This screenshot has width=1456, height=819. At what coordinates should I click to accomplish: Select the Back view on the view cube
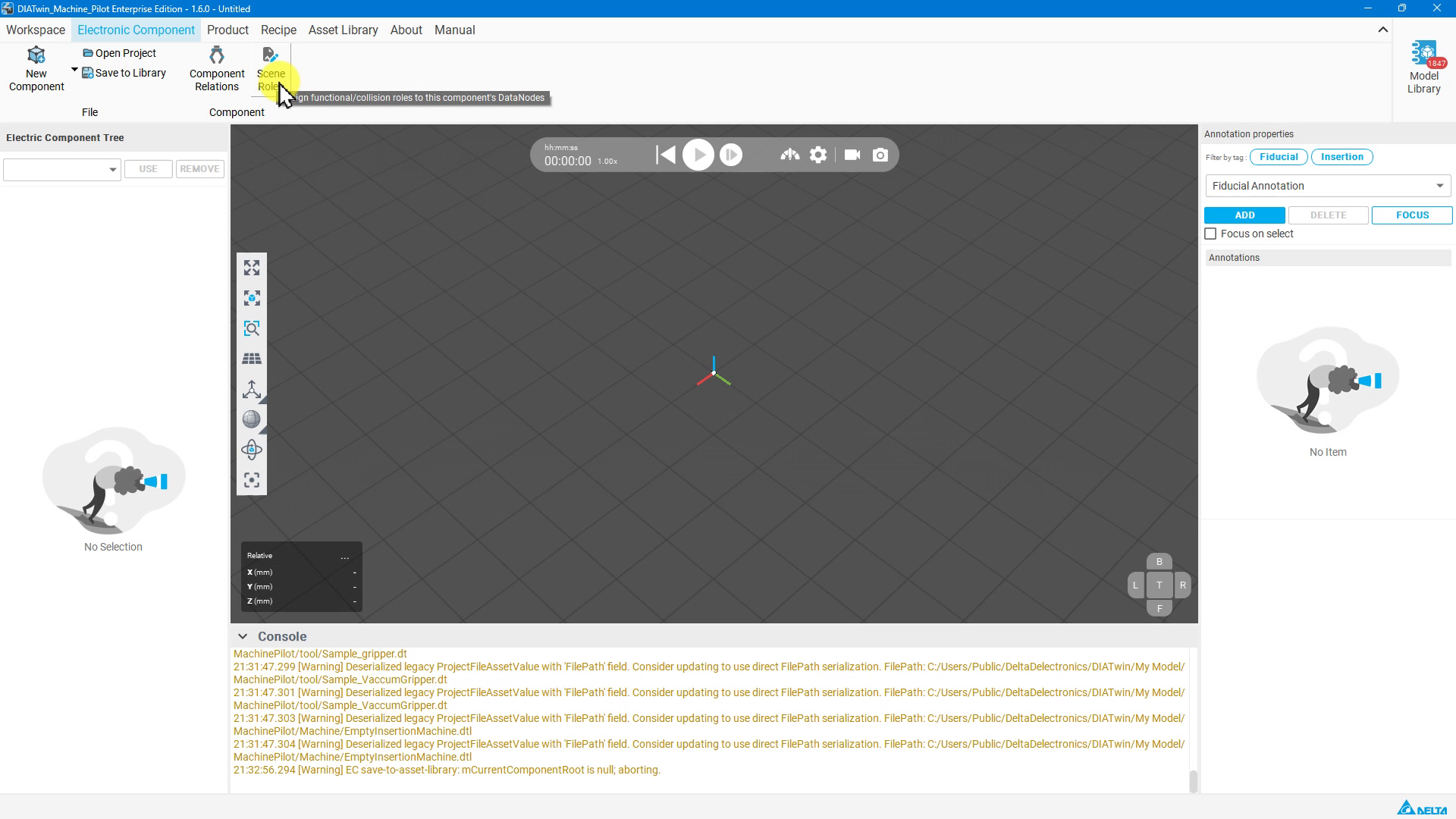[x=1159, y=562]
